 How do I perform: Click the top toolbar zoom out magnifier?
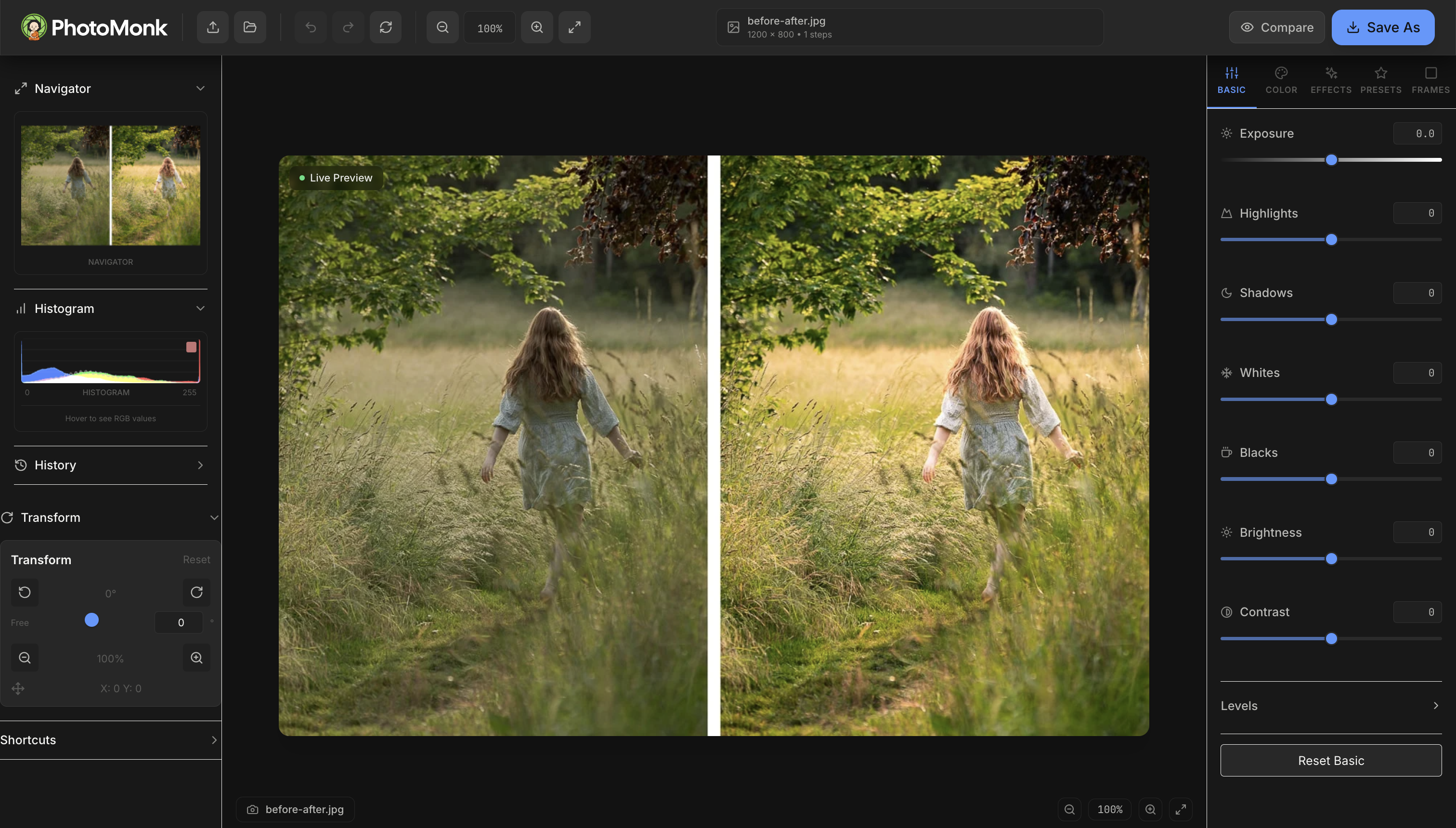[442, 27]
